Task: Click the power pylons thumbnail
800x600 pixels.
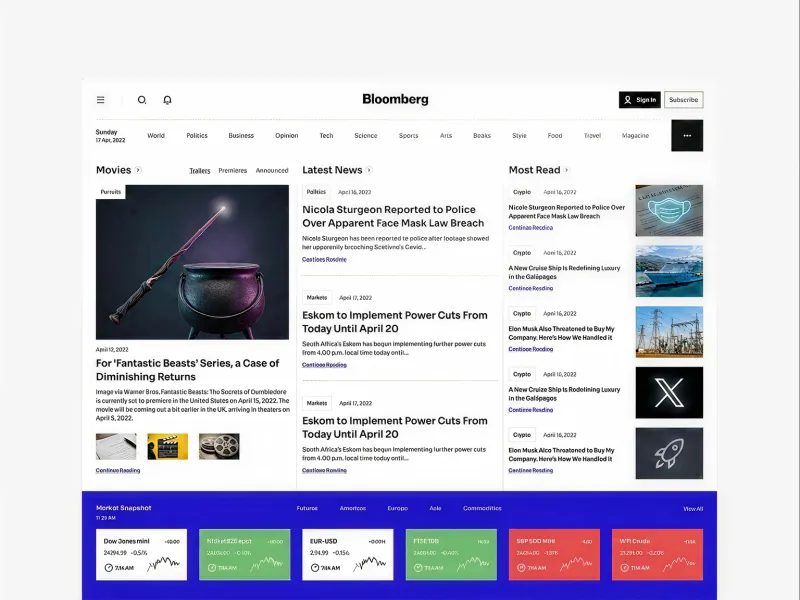Action: 669,332
